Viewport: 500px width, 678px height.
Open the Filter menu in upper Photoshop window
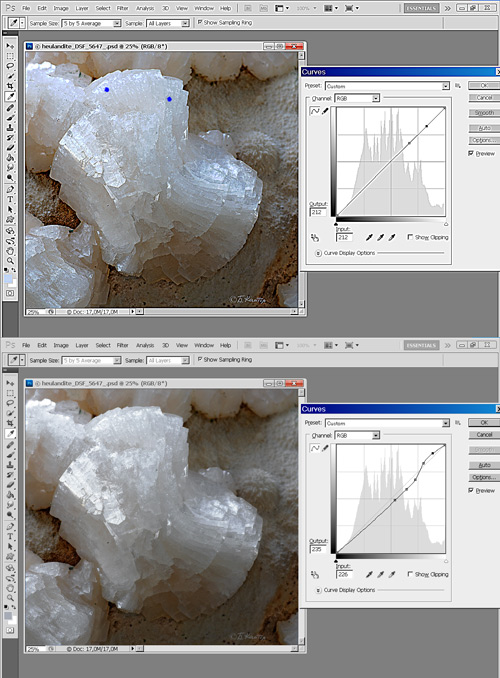123,8
